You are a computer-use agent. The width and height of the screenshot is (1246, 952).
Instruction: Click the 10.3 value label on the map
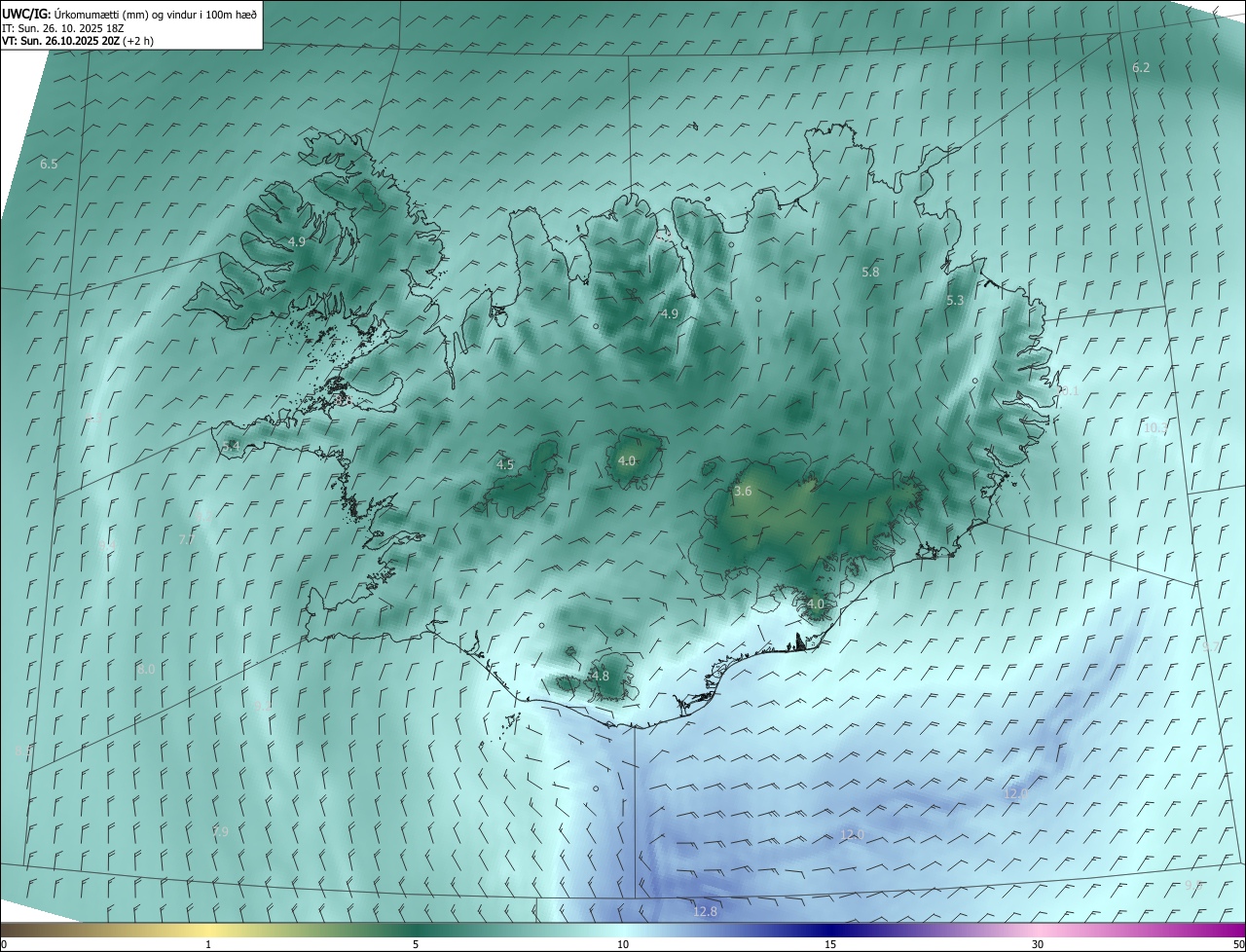(x=1154, y=428)
